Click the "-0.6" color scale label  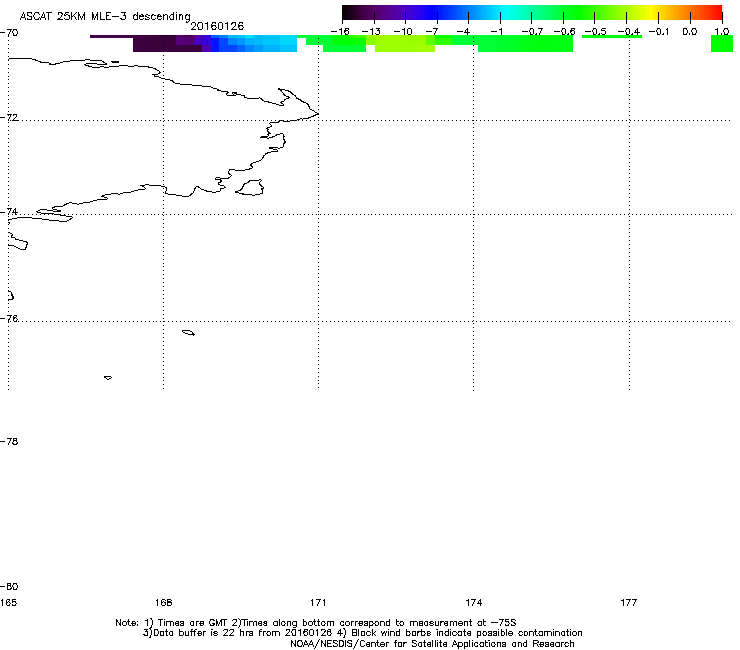(564, 32)
